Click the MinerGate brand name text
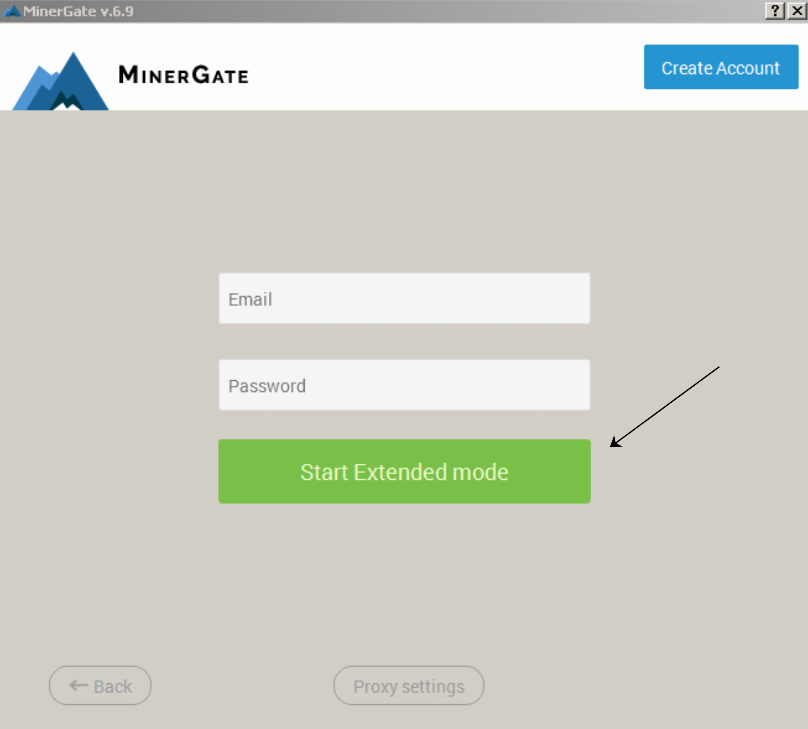Viewport: 808px width, 729px height. [x=183, y=75]
